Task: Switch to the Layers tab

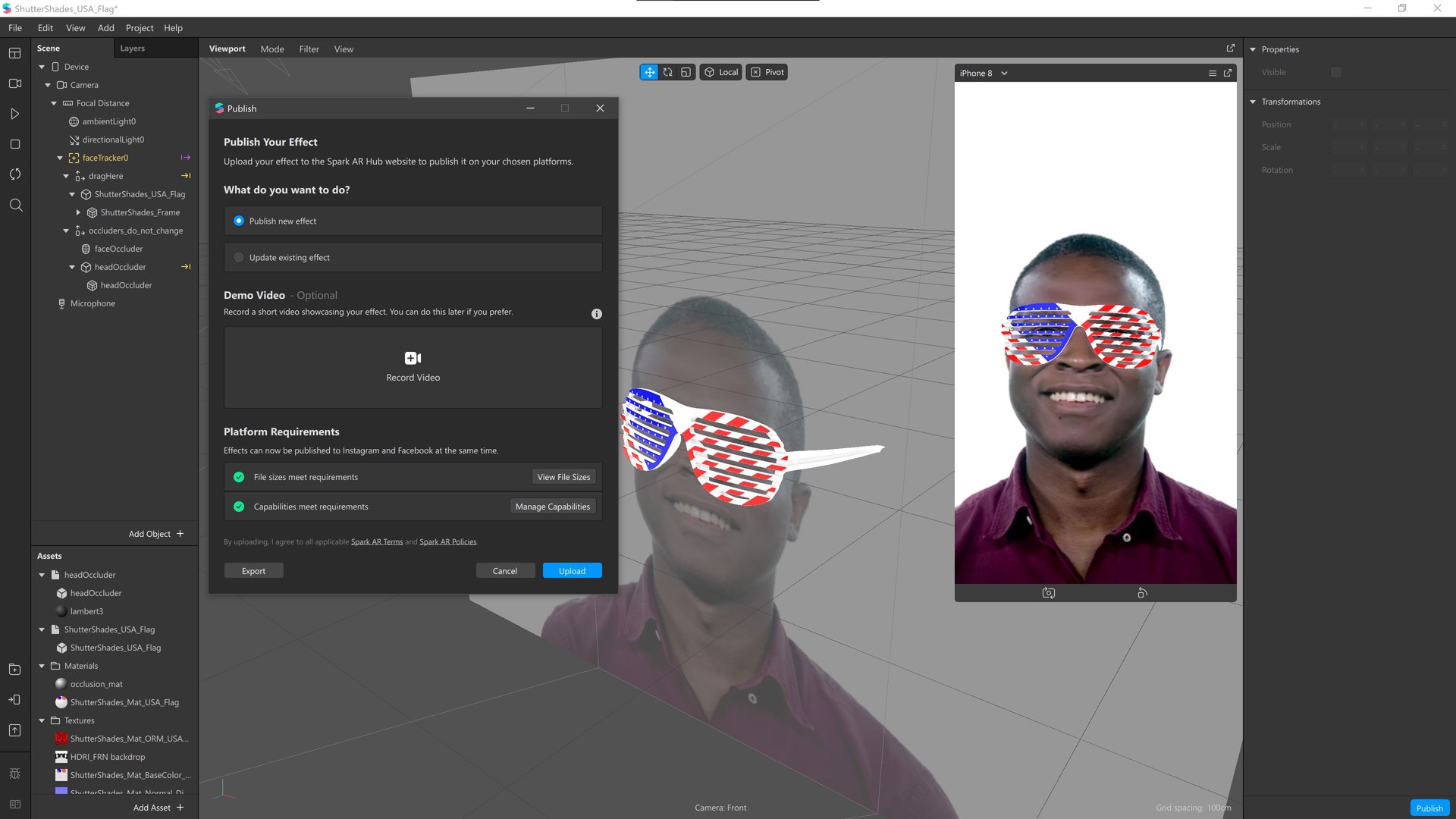Action: tap(132, 48)
